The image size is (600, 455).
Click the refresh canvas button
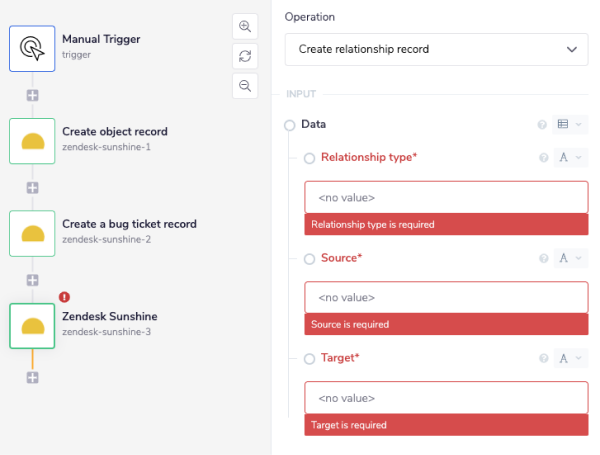(244, 56)
